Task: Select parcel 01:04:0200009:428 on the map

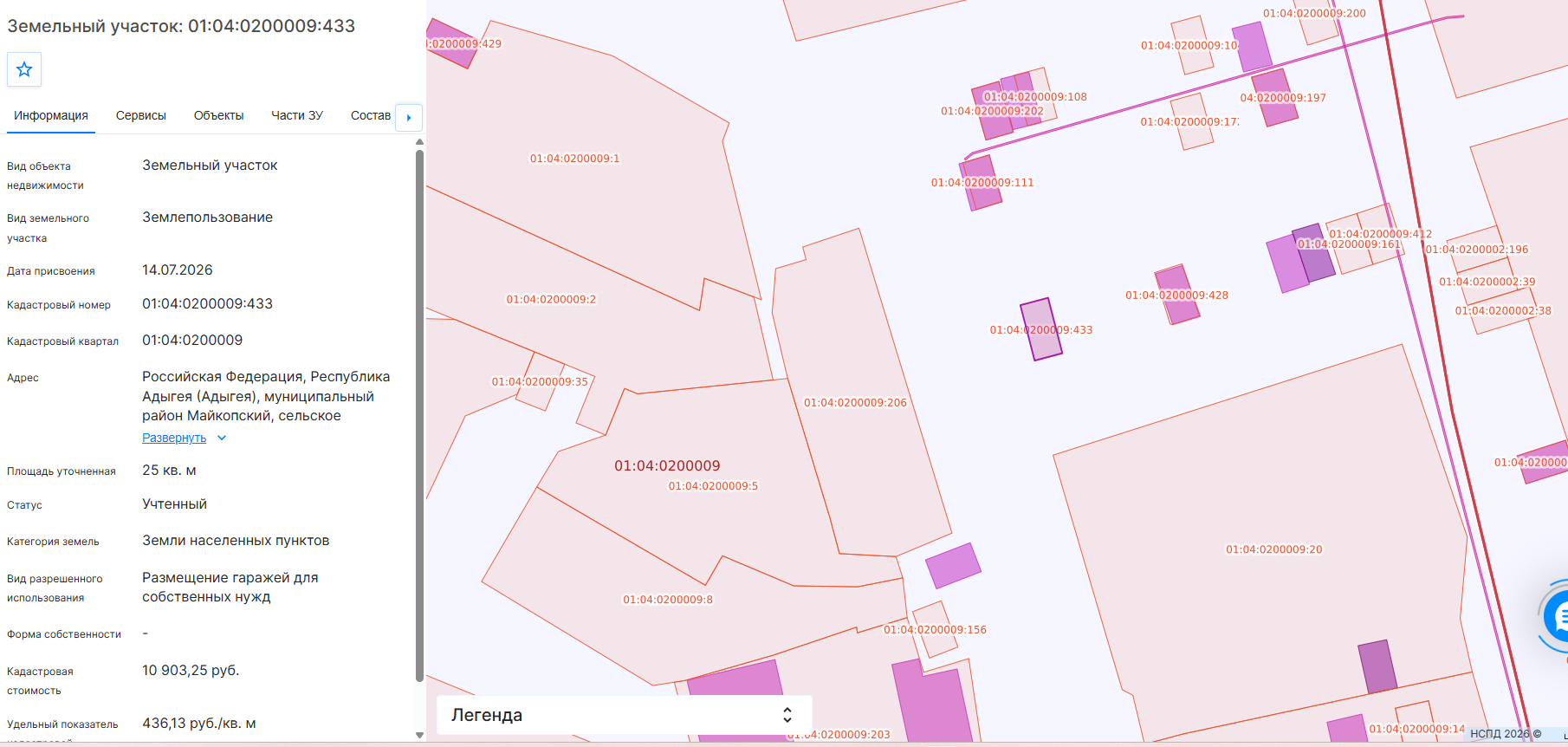Action: pos(1177,295)
